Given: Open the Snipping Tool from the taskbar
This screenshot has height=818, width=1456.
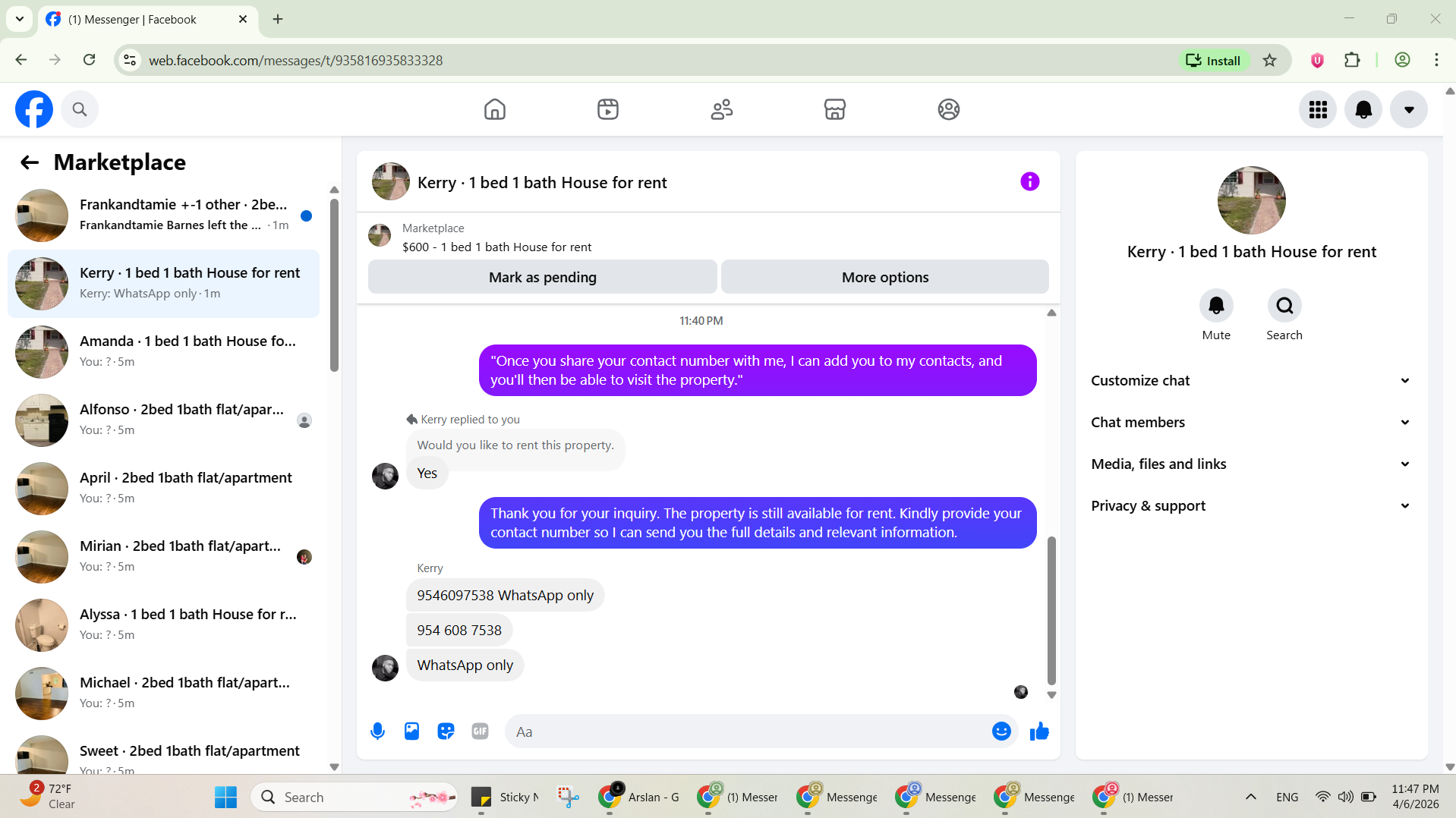Looking at the screenshot, I should point(568,797).
